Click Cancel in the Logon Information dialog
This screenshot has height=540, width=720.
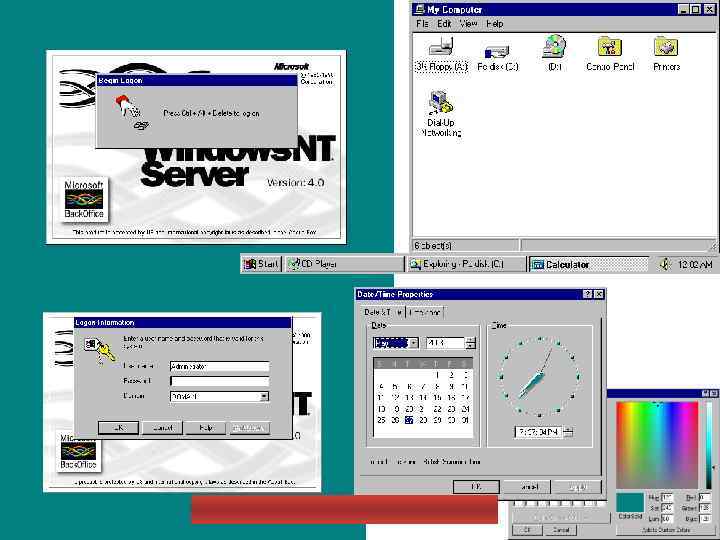click(x=163, y=428)
